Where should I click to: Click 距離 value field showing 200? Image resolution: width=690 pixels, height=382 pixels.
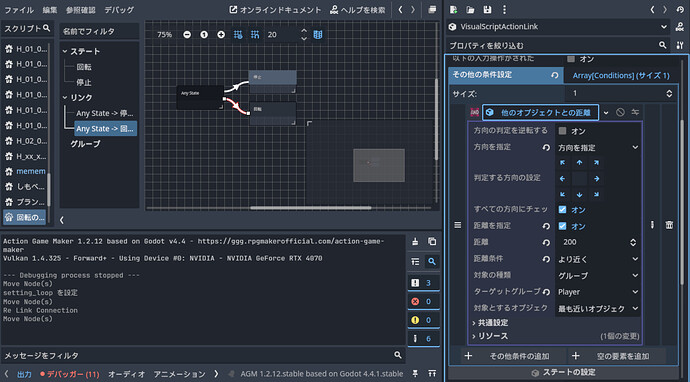(x=592, y=242)
